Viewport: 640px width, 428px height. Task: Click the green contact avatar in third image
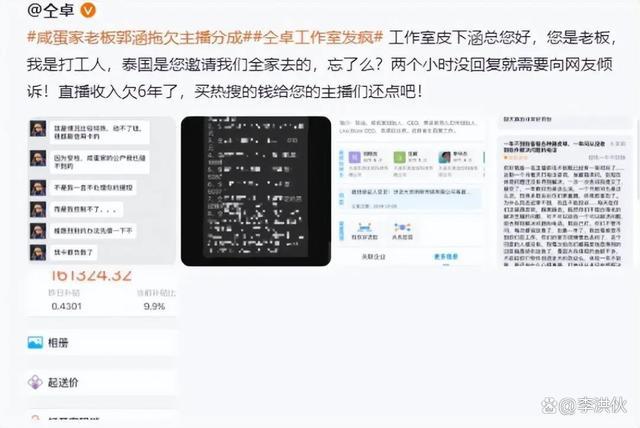click(399, 157)
